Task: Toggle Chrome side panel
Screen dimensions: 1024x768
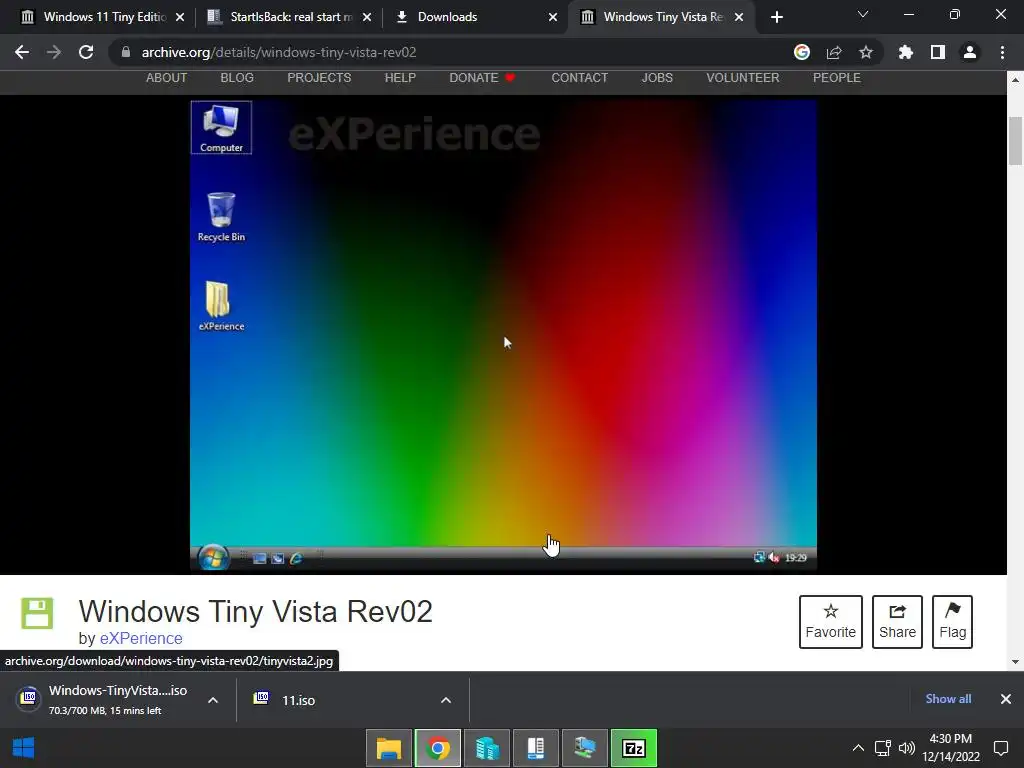Action: click(x=938, y=52)
